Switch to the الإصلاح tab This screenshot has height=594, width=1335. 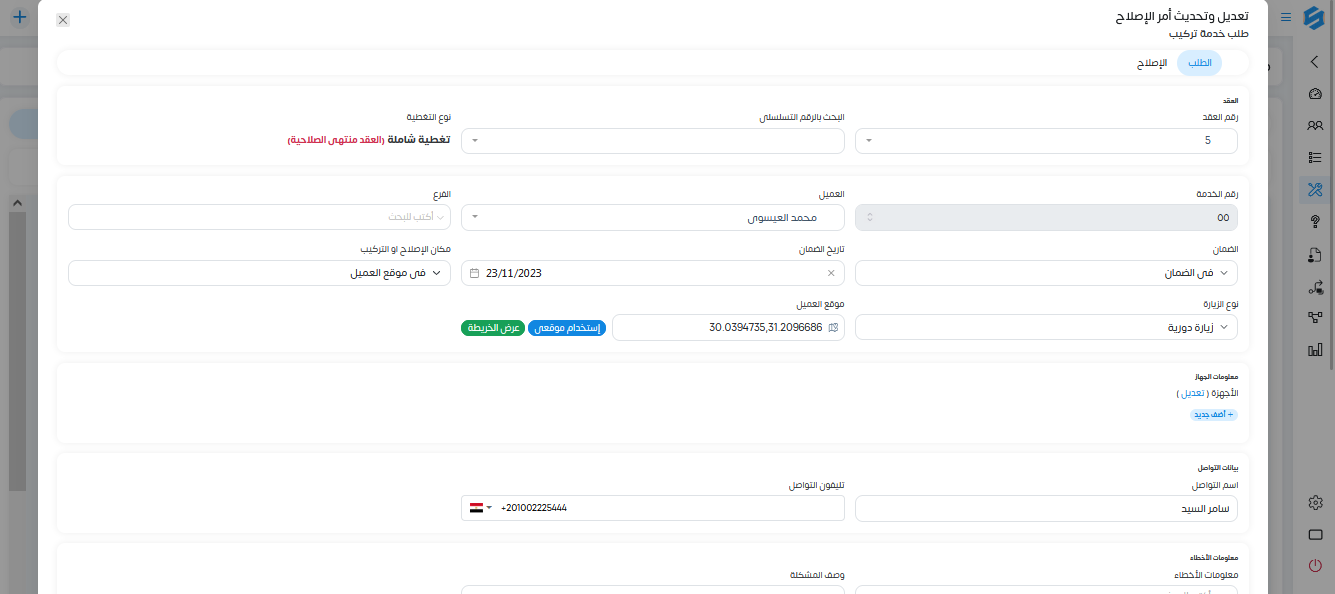[1152, 63]
